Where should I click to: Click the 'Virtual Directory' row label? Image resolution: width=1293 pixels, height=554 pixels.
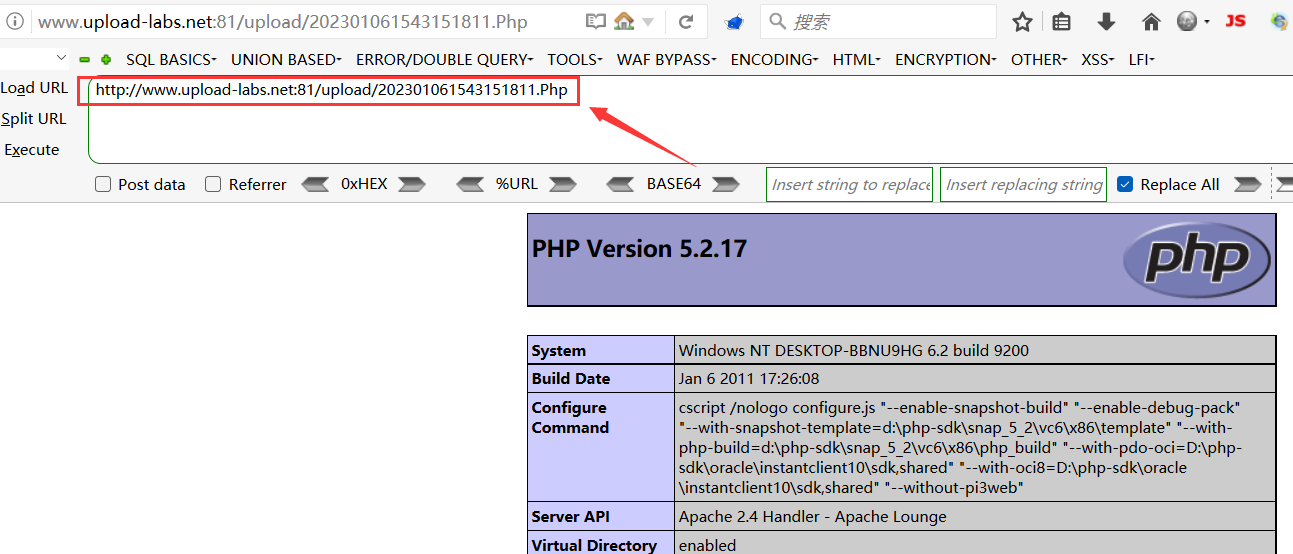point(594,545)
